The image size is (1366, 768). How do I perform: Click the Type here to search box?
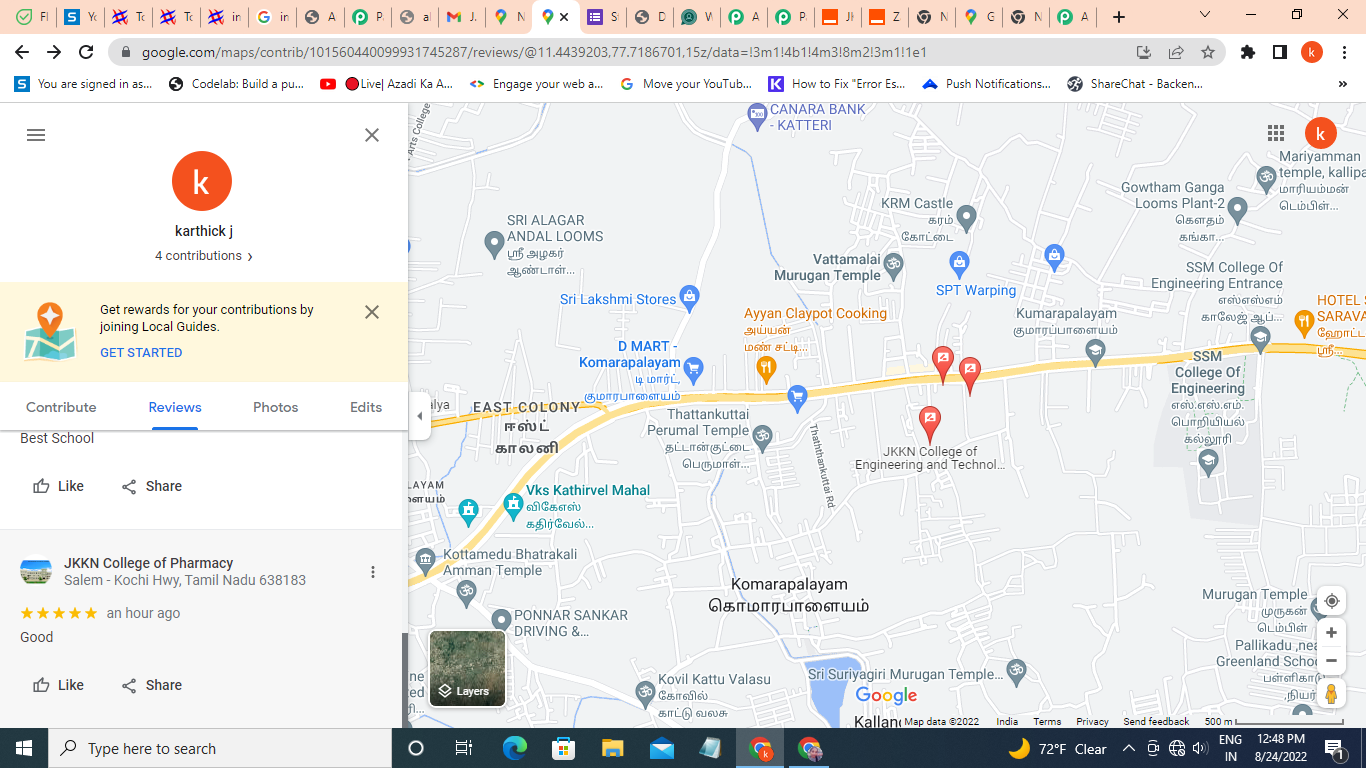[220, 748]
